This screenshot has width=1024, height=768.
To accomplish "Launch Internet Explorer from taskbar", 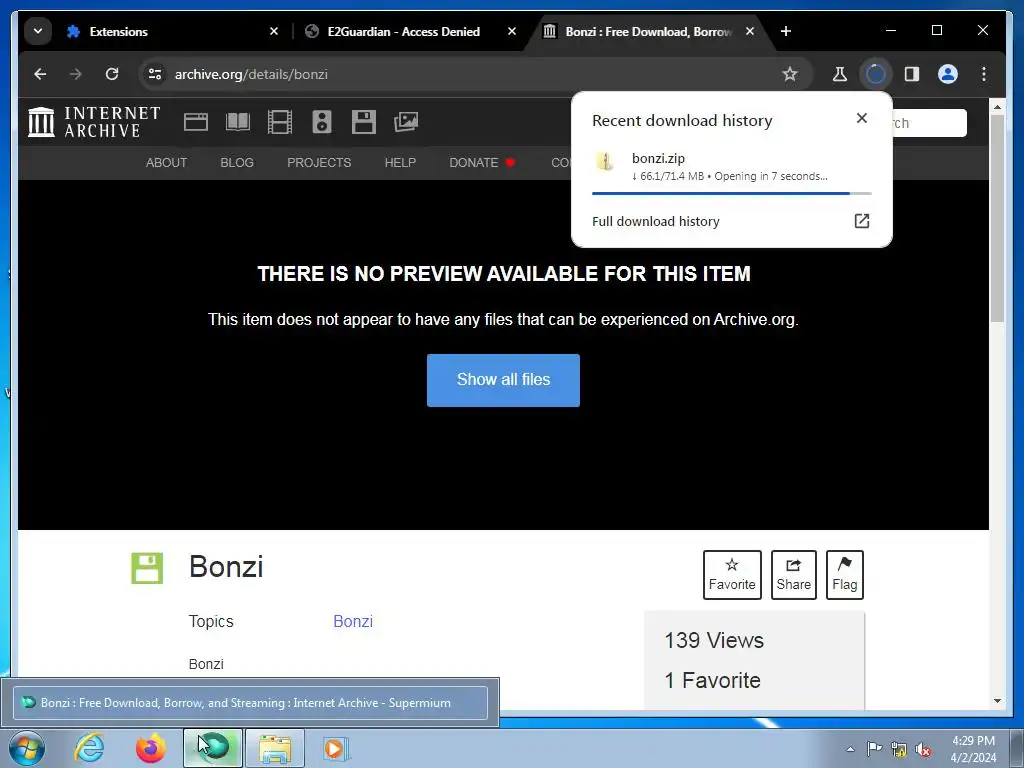I will tap(89, 748).
